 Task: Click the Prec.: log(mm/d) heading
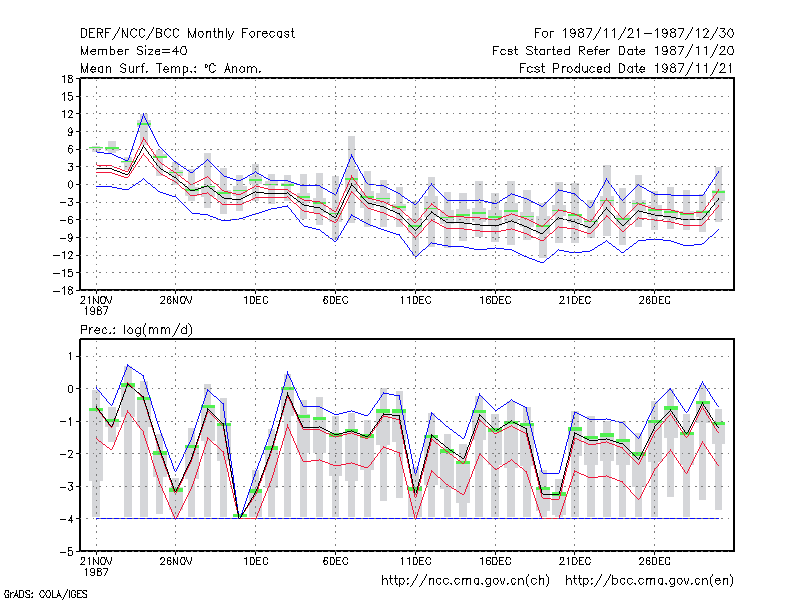click(x=136, y=330)
